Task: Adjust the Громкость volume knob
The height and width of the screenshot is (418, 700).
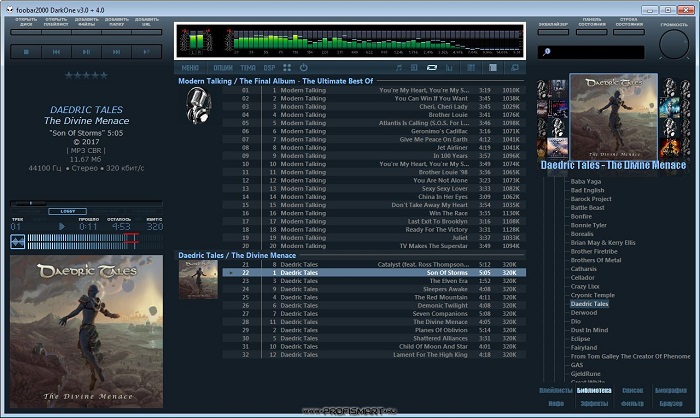Action: point(674,44)
